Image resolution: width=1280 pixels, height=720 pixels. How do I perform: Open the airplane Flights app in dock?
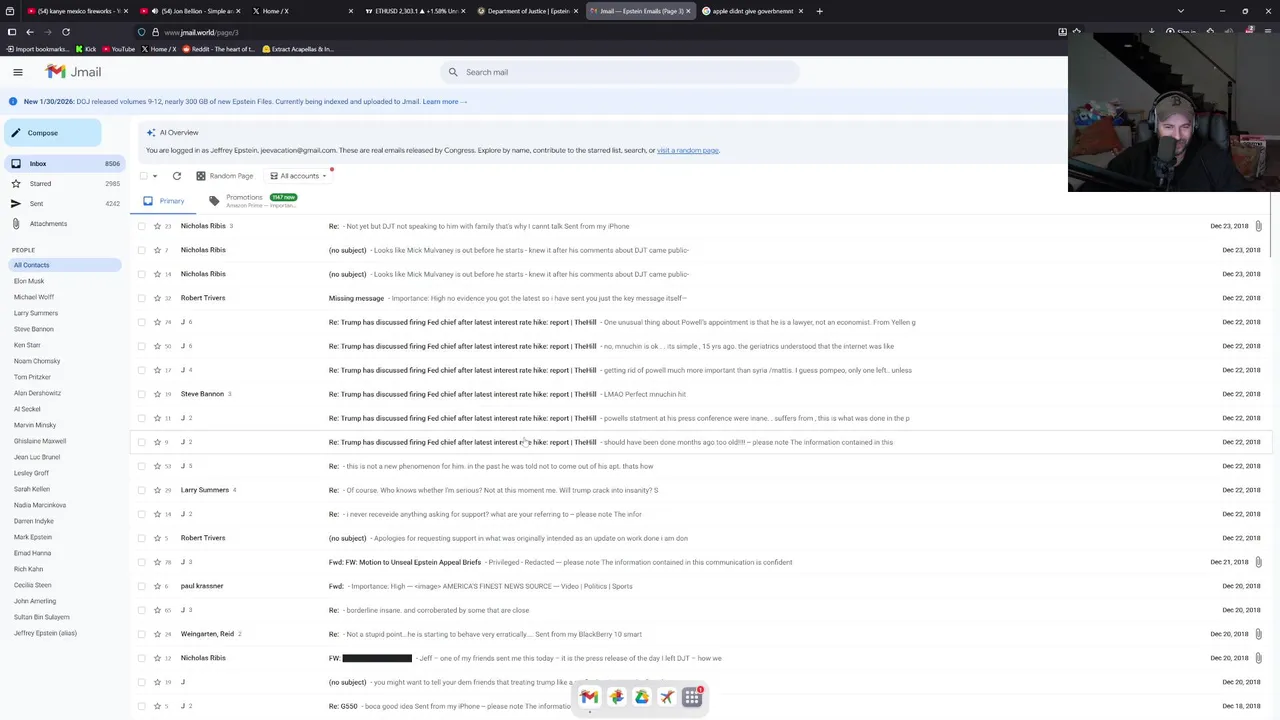coord(667,697)
